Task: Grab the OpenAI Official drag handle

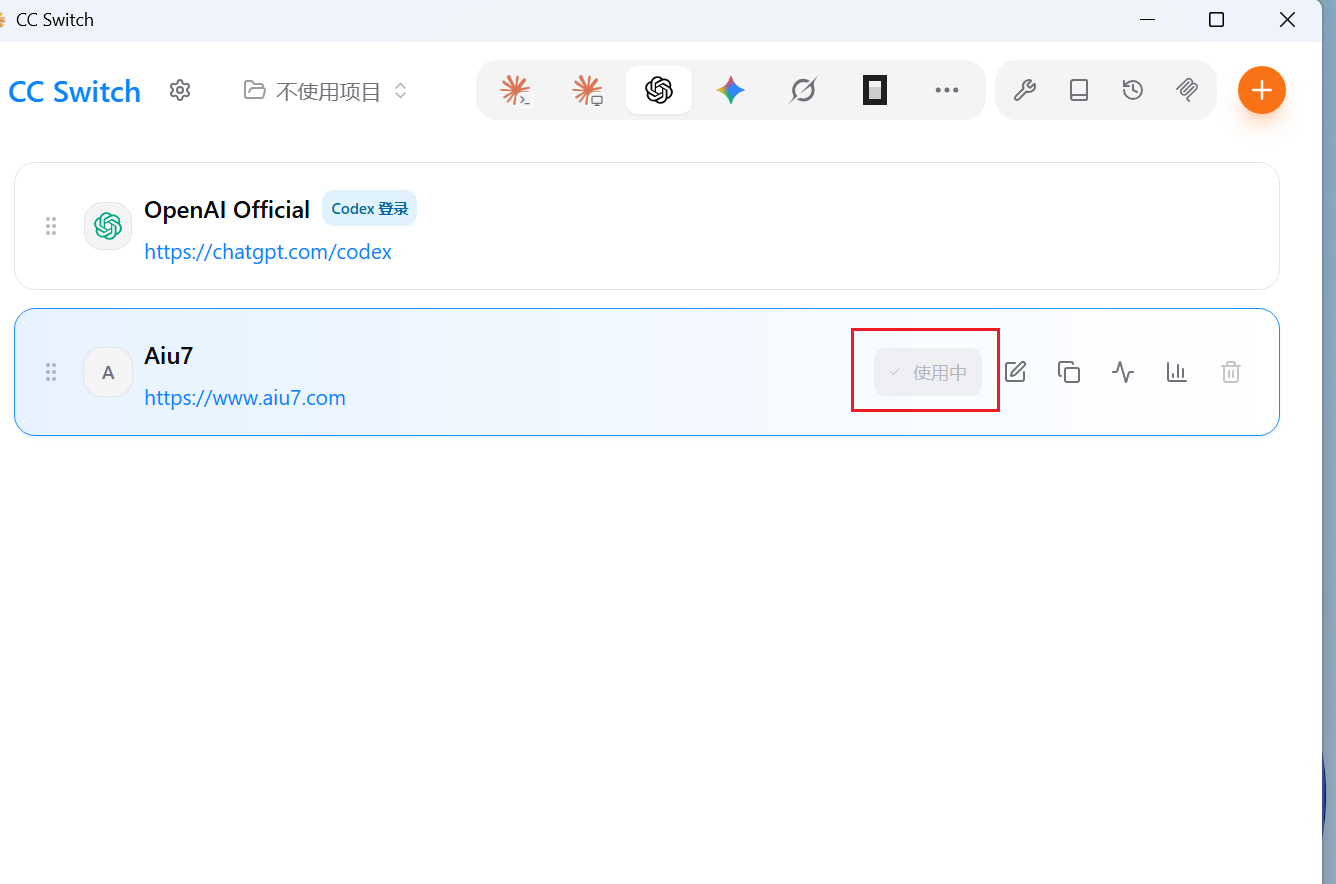Action: (51, 226)
